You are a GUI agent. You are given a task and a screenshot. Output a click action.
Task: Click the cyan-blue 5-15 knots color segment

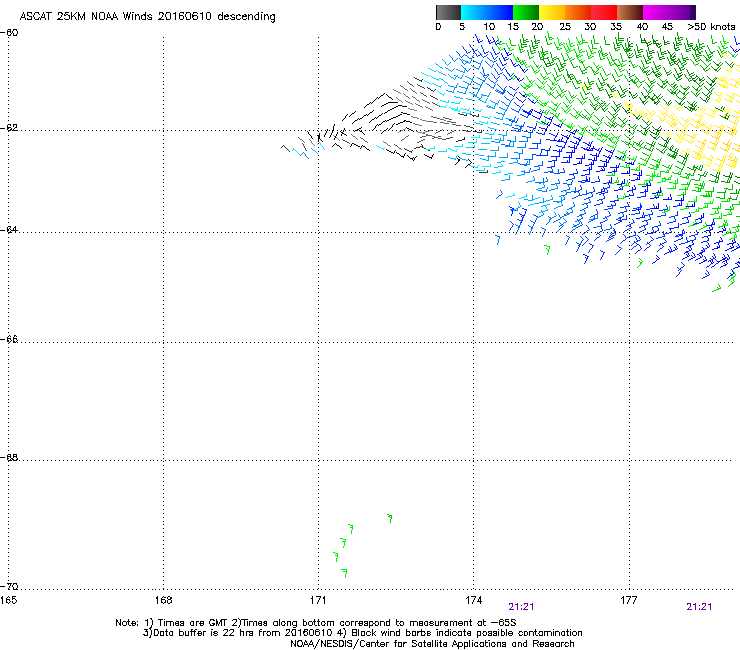coord(487,12)
